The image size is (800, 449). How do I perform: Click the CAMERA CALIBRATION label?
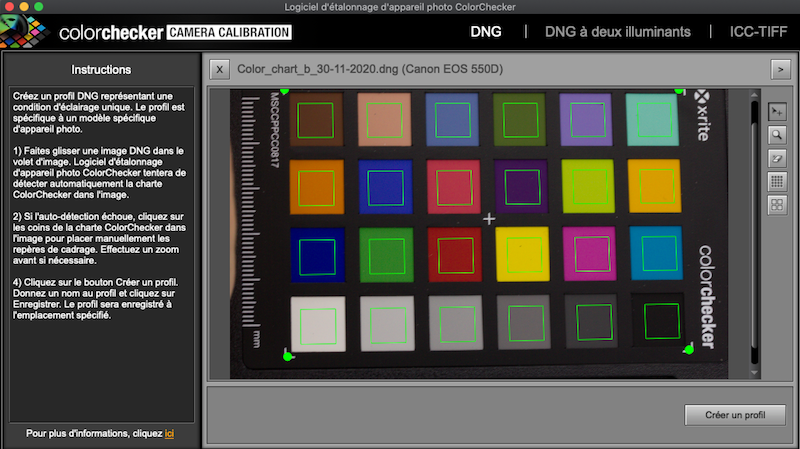pyautogui.click(x=229, y=32)
